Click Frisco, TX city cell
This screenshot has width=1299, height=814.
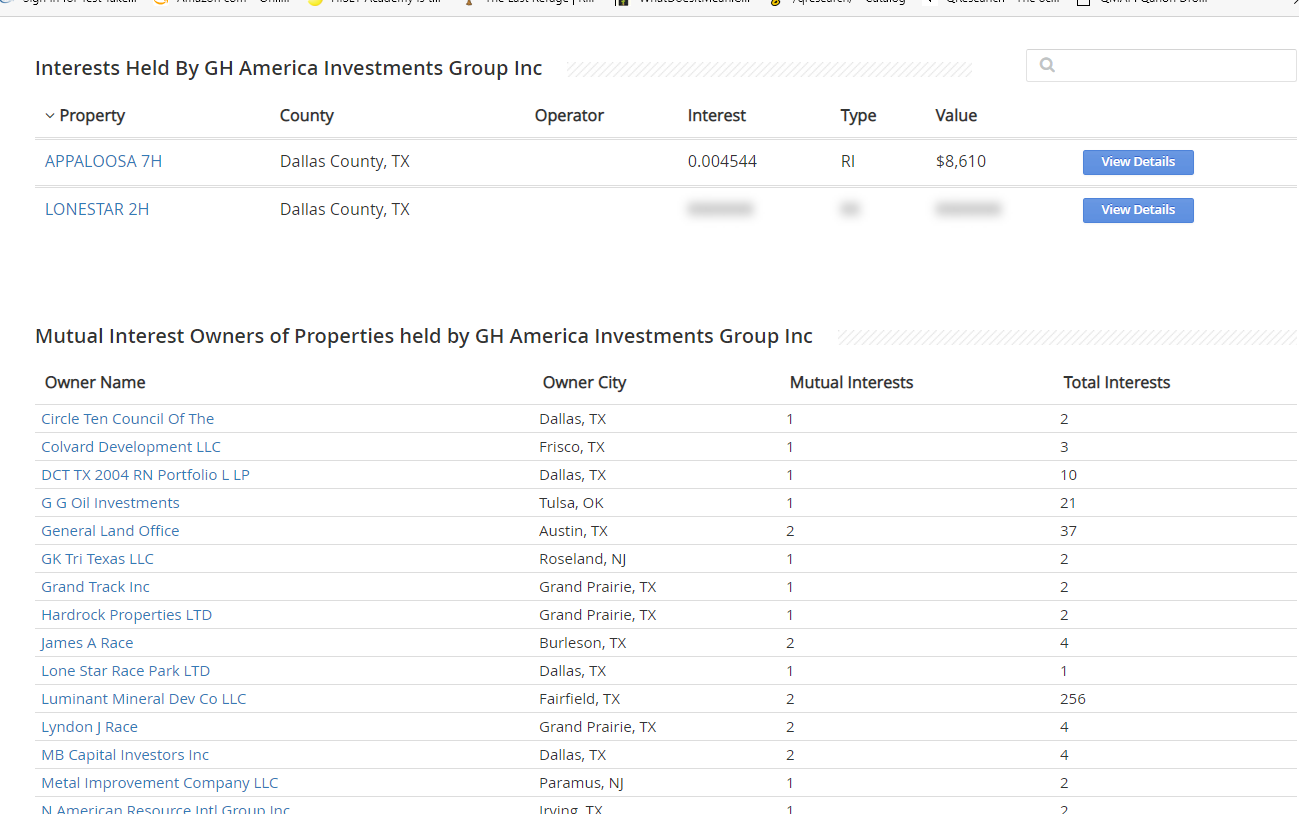tap(572, 446)
